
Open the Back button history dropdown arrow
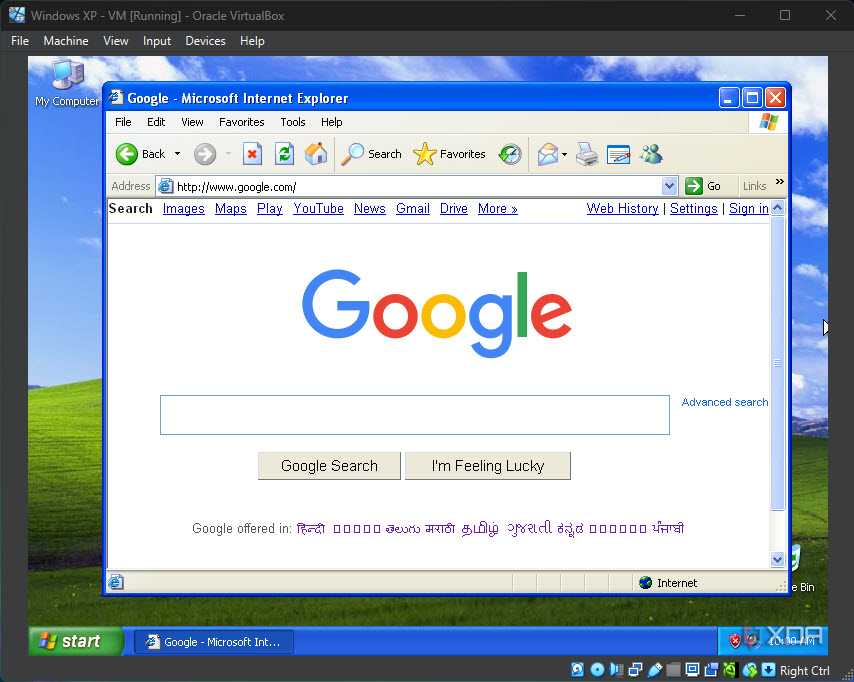(x=178, y=154)
